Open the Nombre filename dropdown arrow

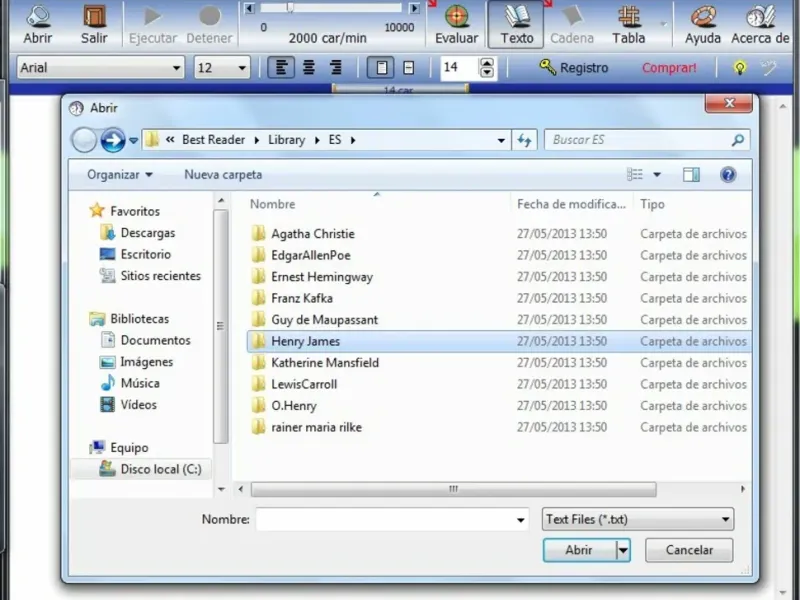520,520
